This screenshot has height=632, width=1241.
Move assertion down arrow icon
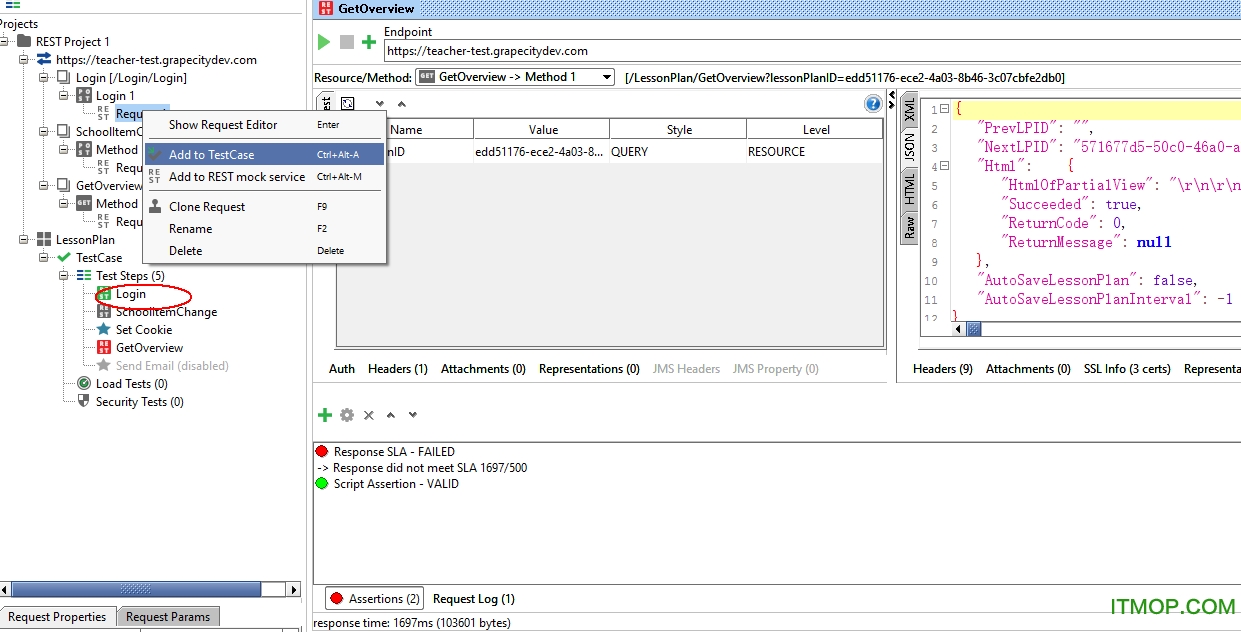pos(412,415)
